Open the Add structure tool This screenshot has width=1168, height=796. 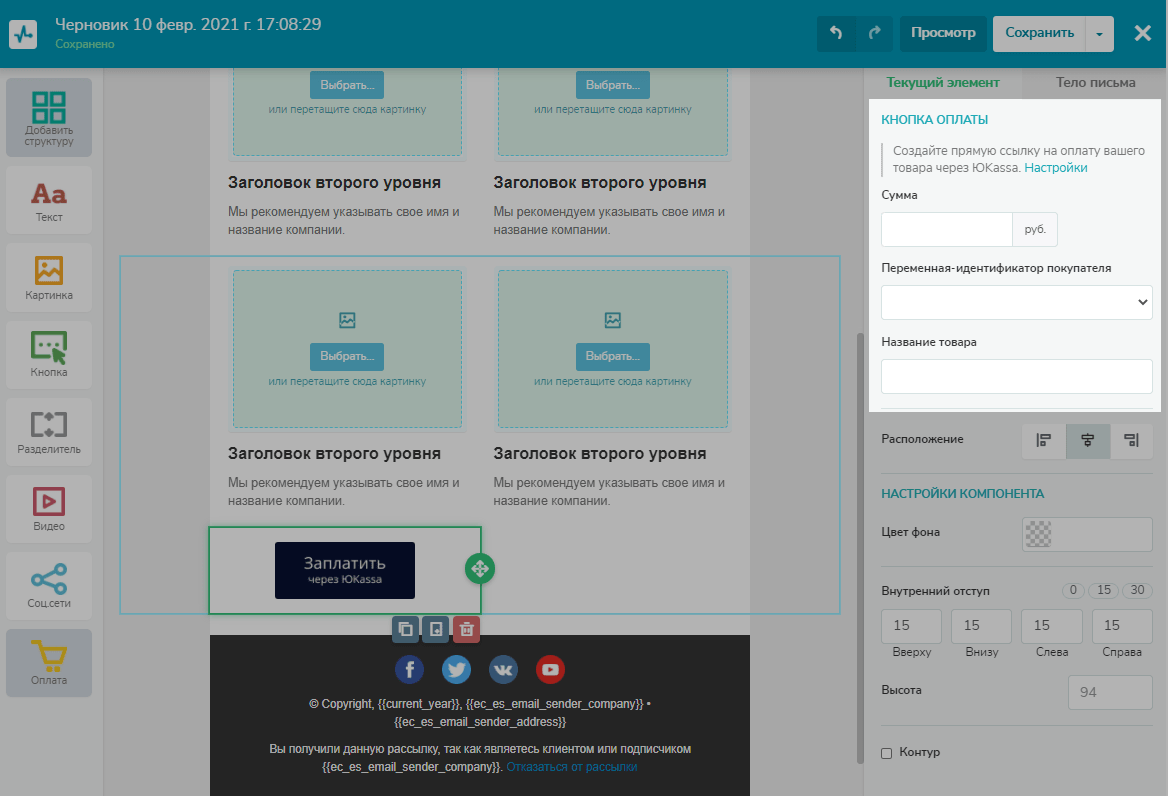(x=49, y=118)
